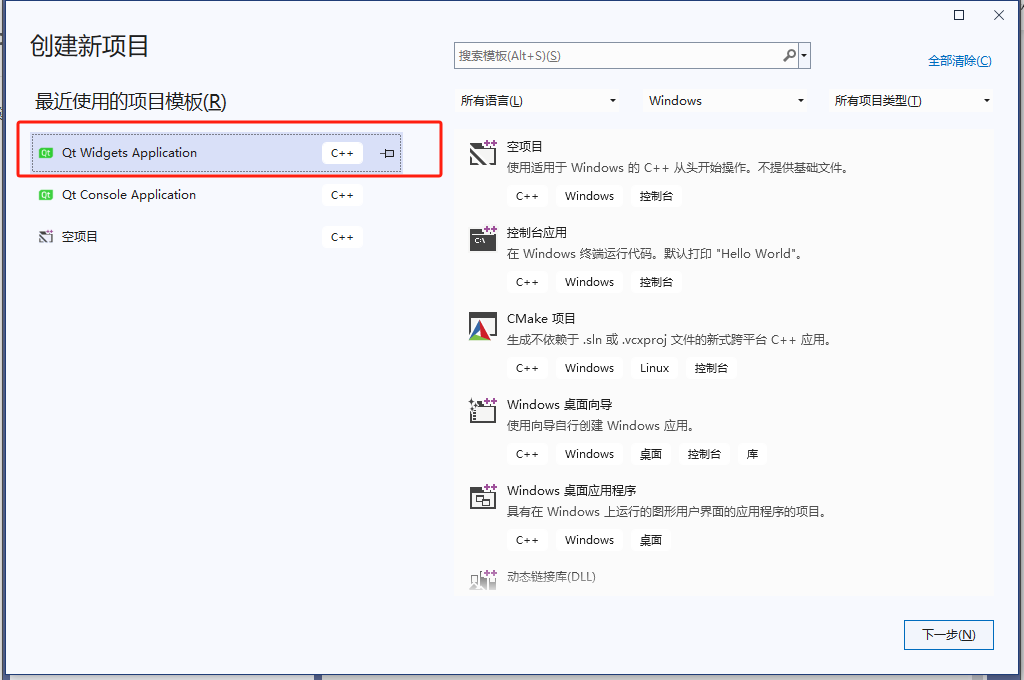Pin the Qt Widgets Application template

(387, 154)
